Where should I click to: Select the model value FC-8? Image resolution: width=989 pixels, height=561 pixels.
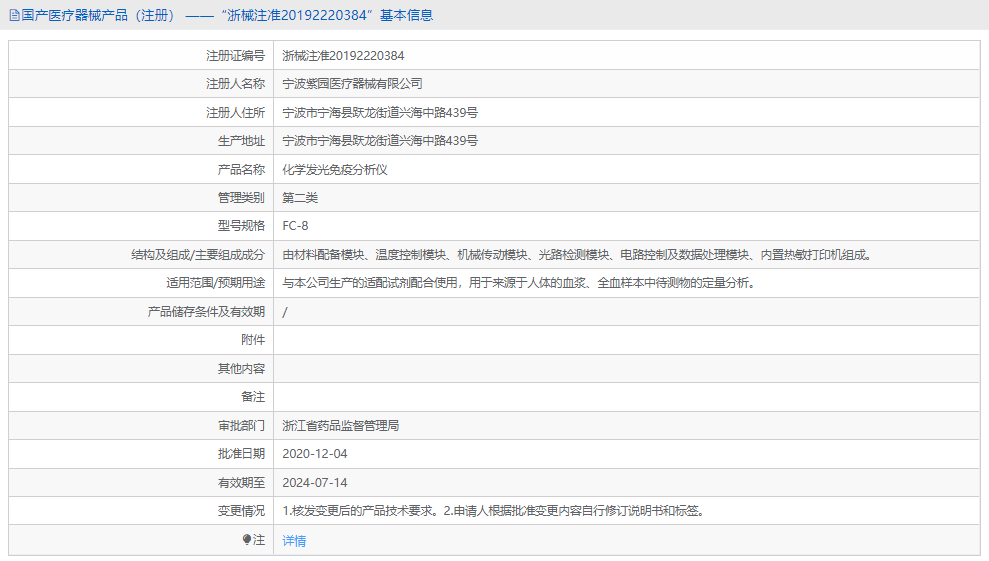click(x=295, y=226)
